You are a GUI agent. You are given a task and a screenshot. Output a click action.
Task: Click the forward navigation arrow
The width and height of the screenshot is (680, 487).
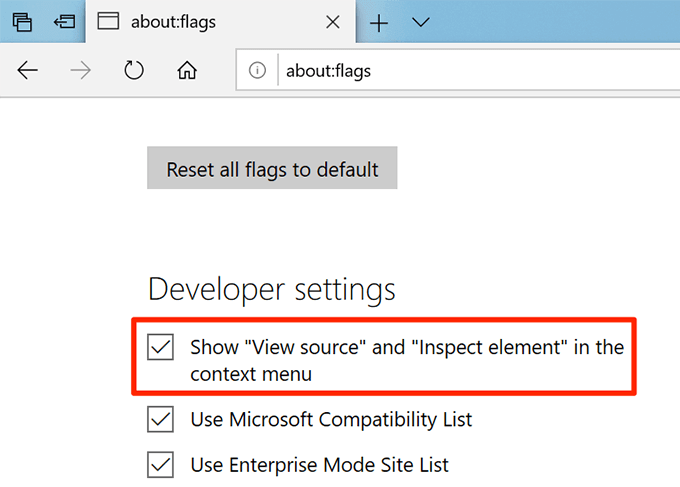coord(82,71)
